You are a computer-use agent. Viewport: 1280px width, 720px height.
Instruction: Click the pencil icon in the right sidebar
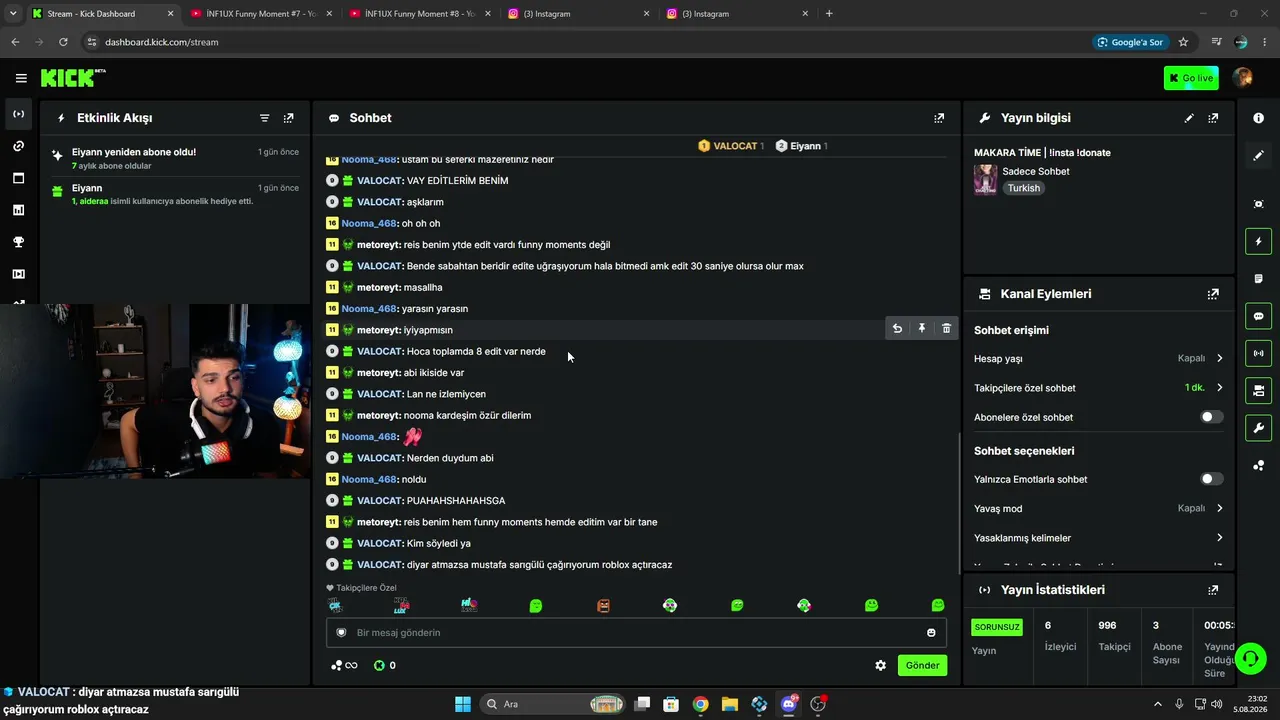(x=1258, y=156)
